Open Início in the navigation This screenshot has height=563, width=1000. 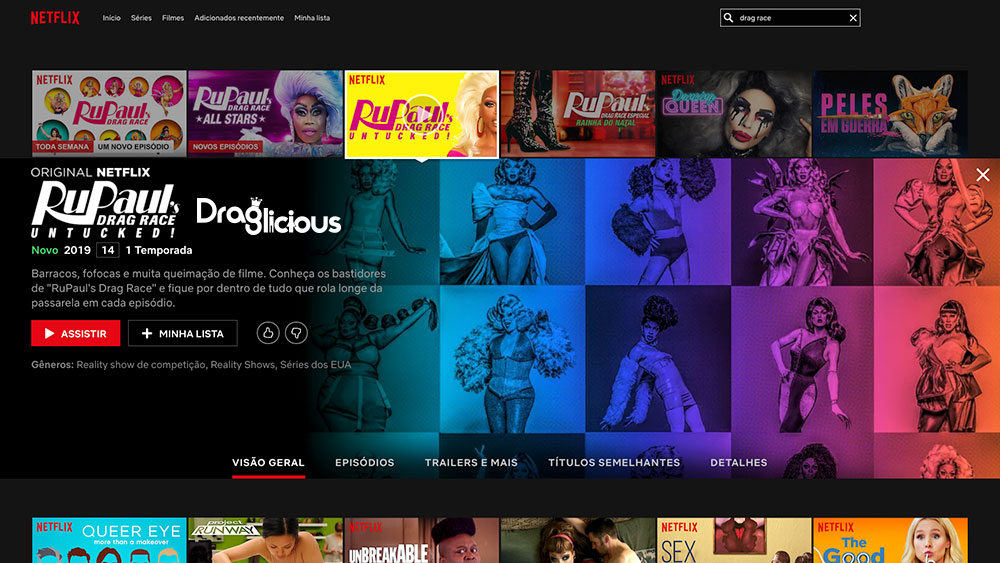tap(112, 18)
